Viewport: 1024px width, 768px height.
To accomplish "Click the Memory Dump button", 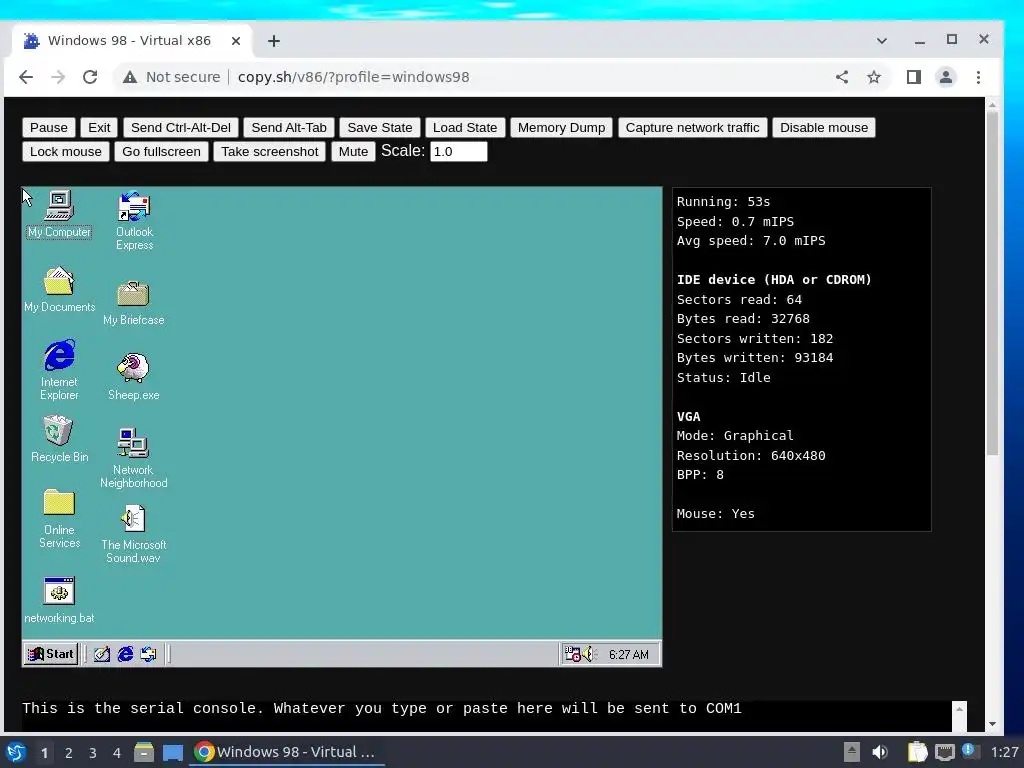I will pos(562,127).
